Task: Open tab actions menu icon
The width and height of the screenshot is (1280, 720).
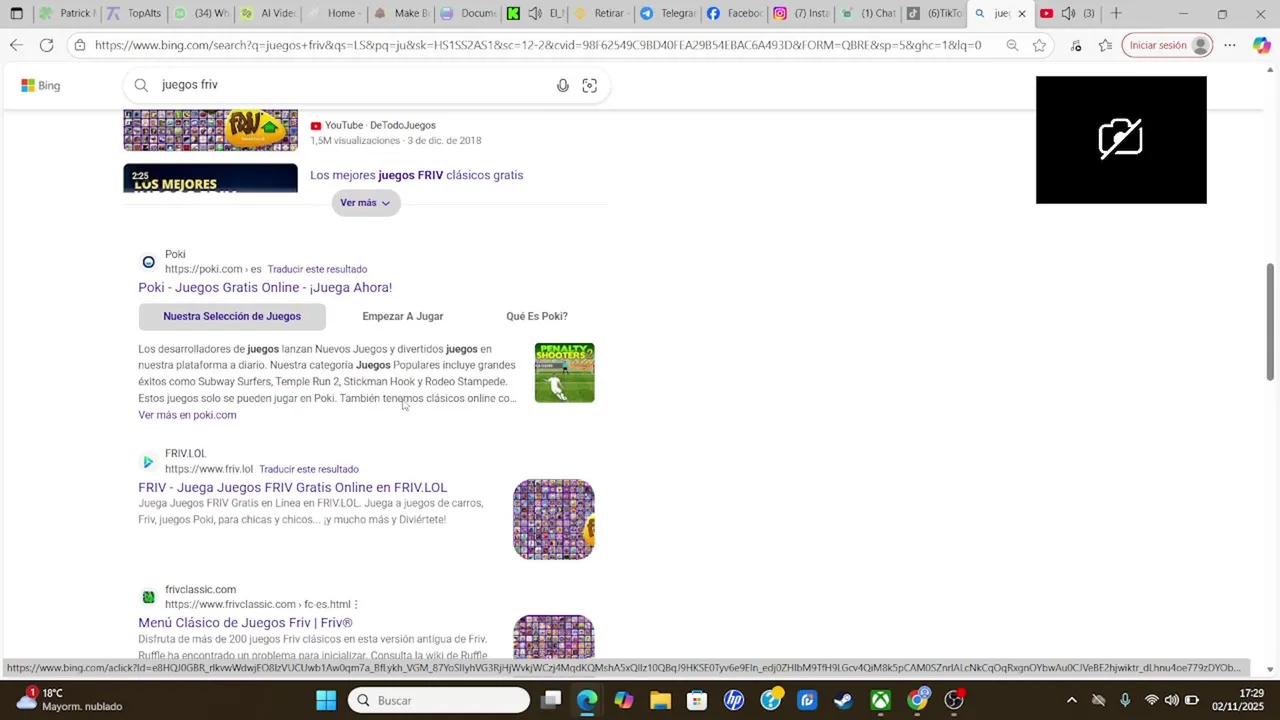Action: [x=16, y=14]
